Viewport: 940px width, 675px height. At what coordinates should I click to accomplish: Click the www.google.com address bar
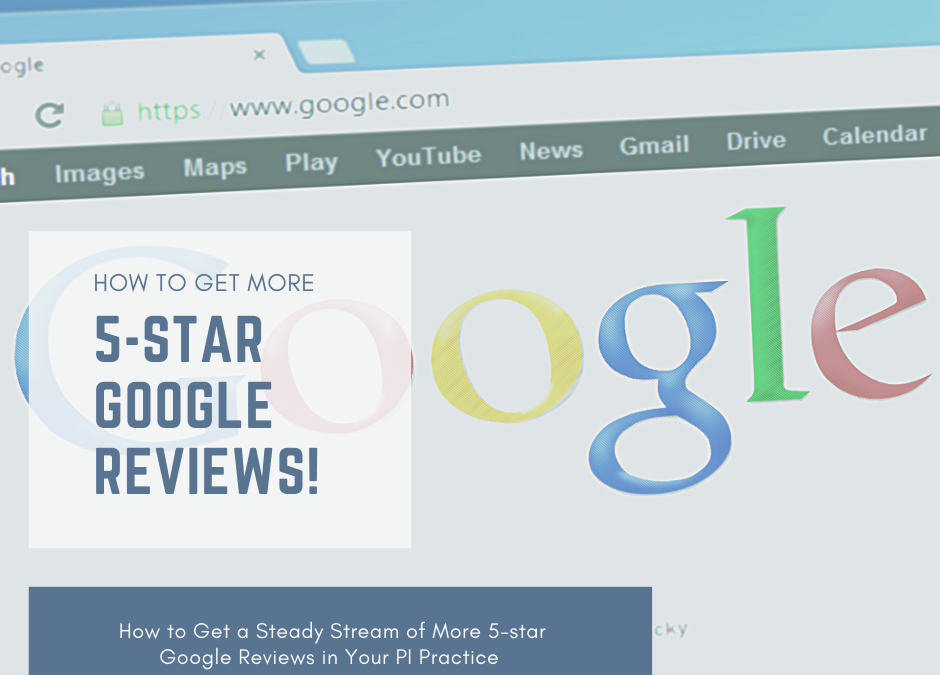click(x=293, y=106)
